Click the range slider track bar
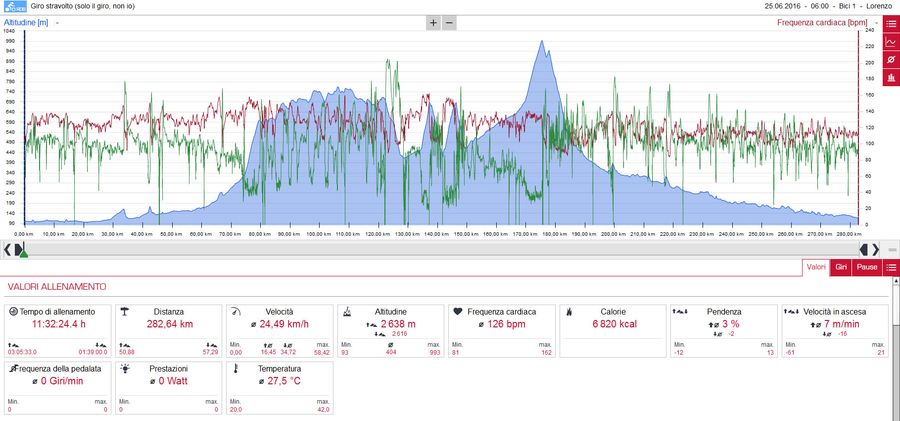The image size is (900, 421). [441, 249]
